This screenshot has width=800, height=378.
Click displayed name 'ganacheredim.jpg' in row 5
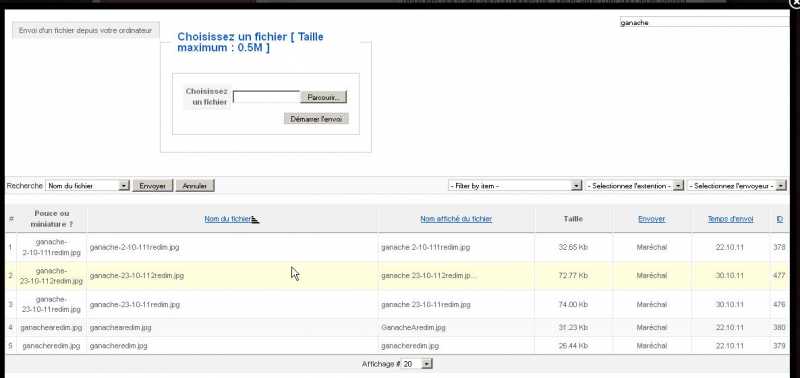point(410,346)
